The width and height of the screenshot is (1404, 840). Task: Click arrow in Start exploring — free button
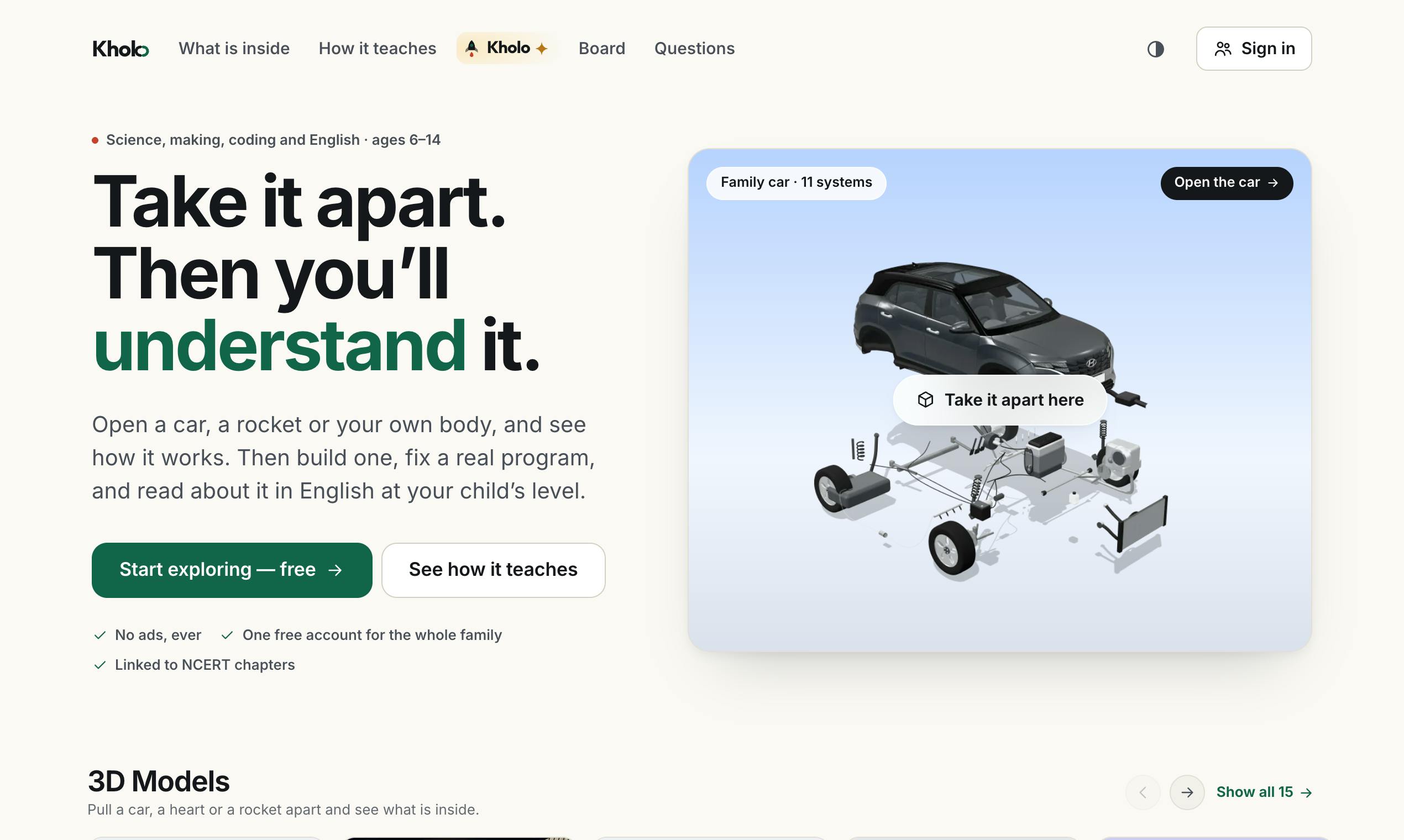coord(335,570)
